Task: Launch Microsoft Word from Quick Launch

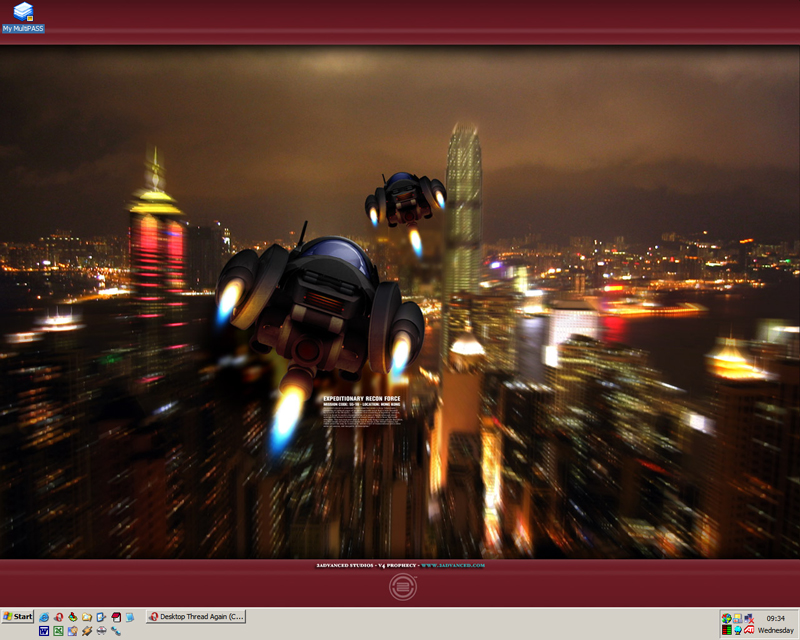Action: tap(45, 631)
